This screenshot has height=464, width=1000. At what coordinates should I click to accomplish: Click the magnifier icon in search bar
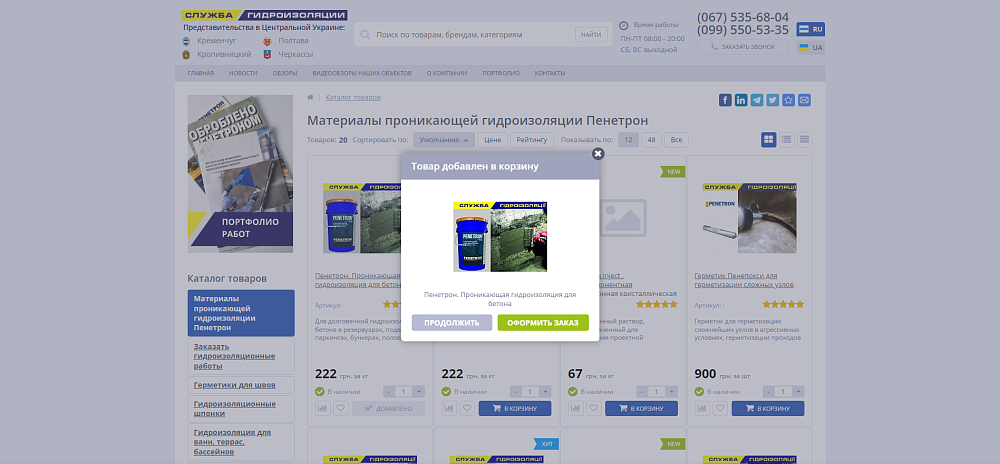(365, 35)
